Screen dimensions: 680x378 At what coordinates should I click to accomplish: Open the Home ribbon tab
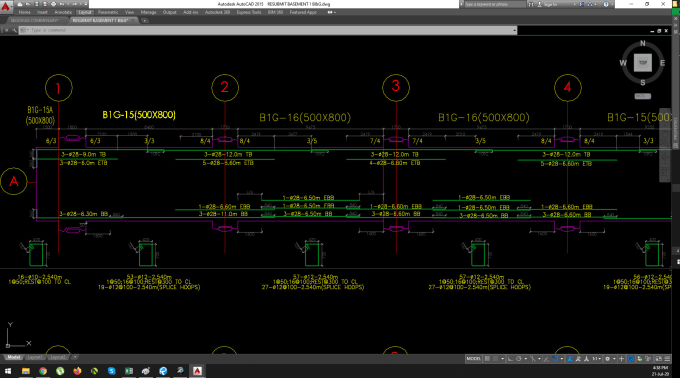click(x=25, y=12)
